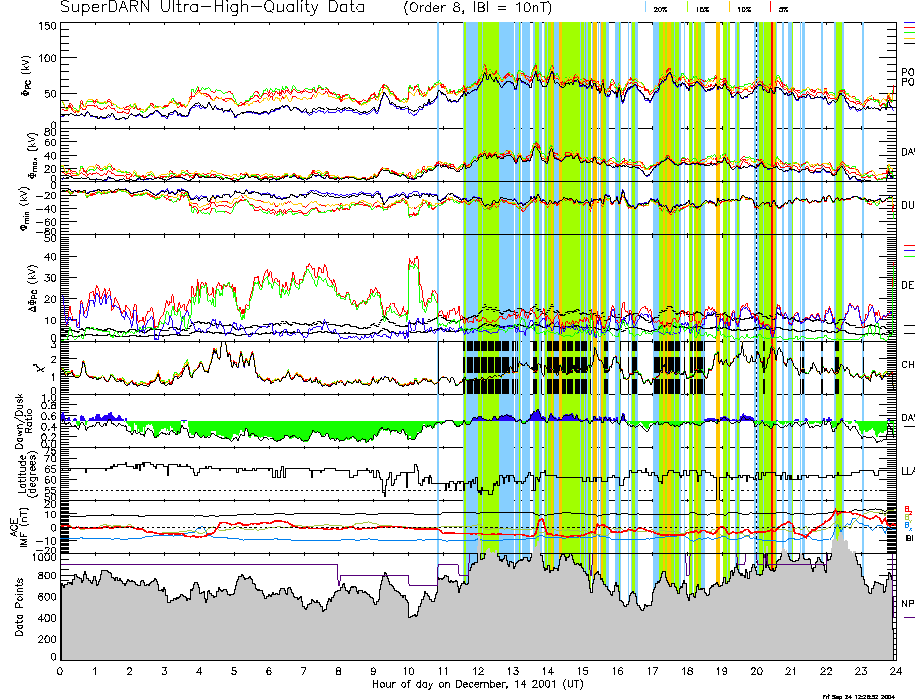Click the 30 tick on ΔΦPC axis
Viewport: 915px width, 700px height.
click(x=50, y=278)
